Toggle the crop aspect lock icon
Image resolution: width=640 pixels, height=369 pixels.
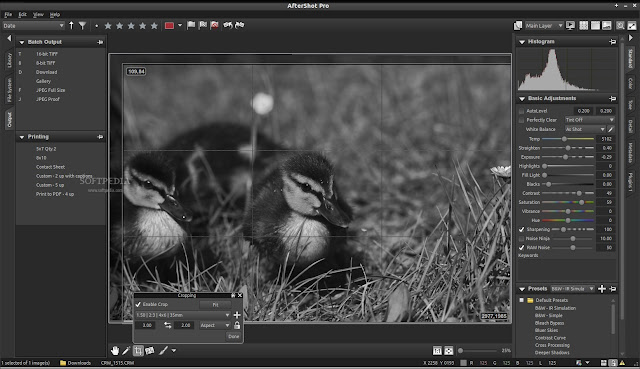[x=237, y=325]
